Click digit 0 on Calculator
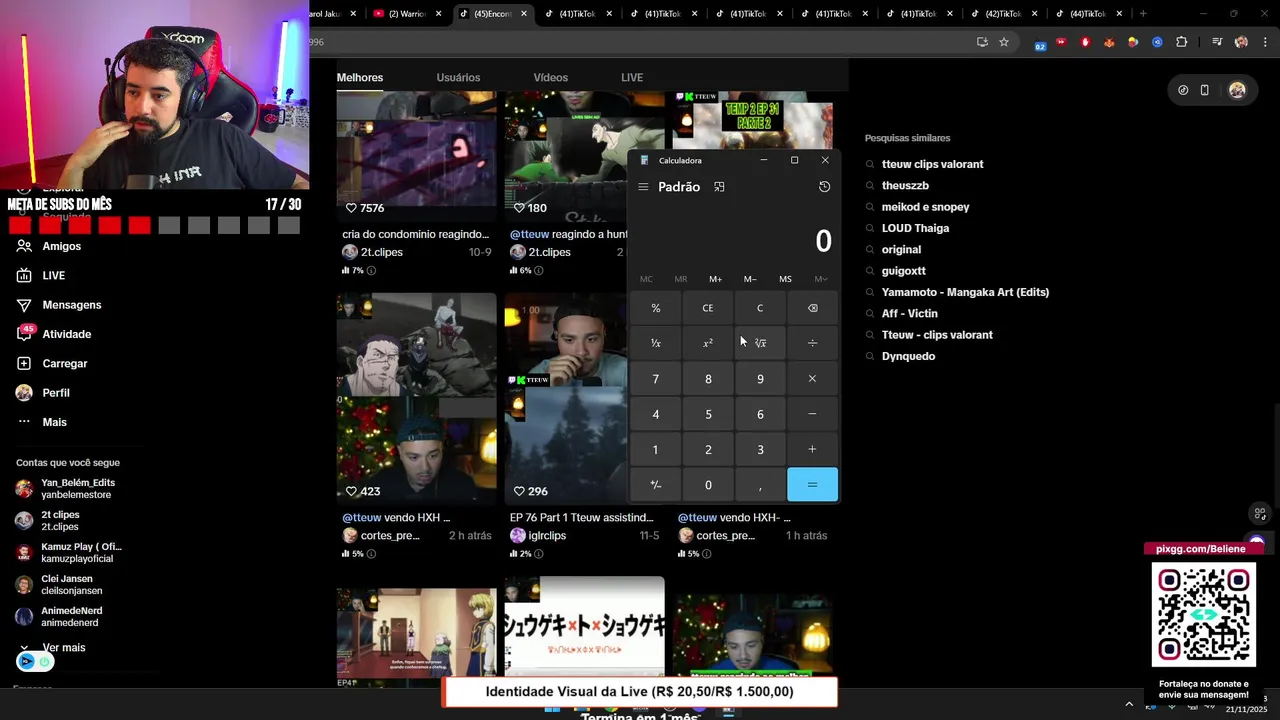 tap(708, 485)
